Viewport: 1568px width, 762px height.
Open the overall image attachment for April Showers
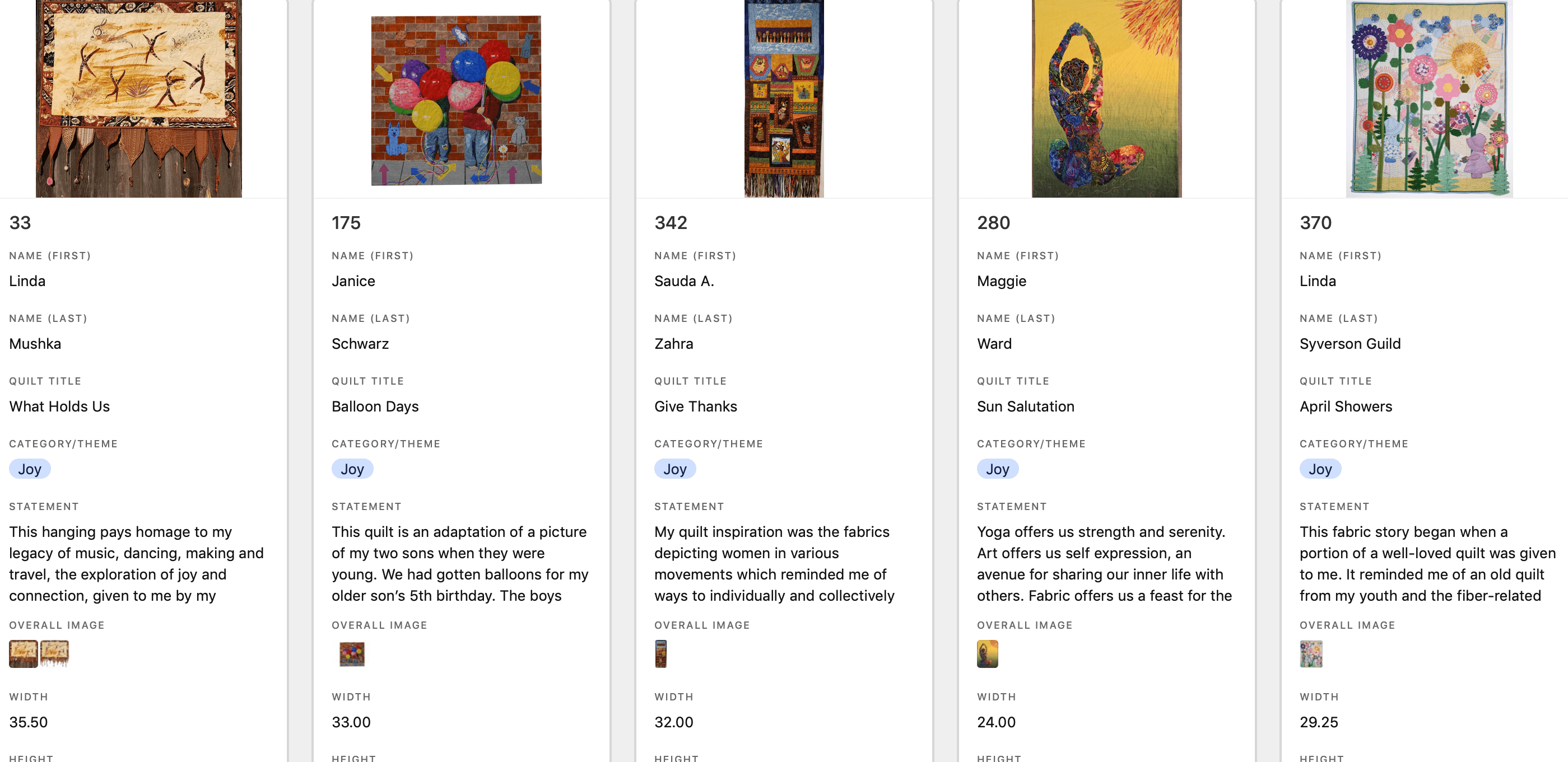[1312, 654]
